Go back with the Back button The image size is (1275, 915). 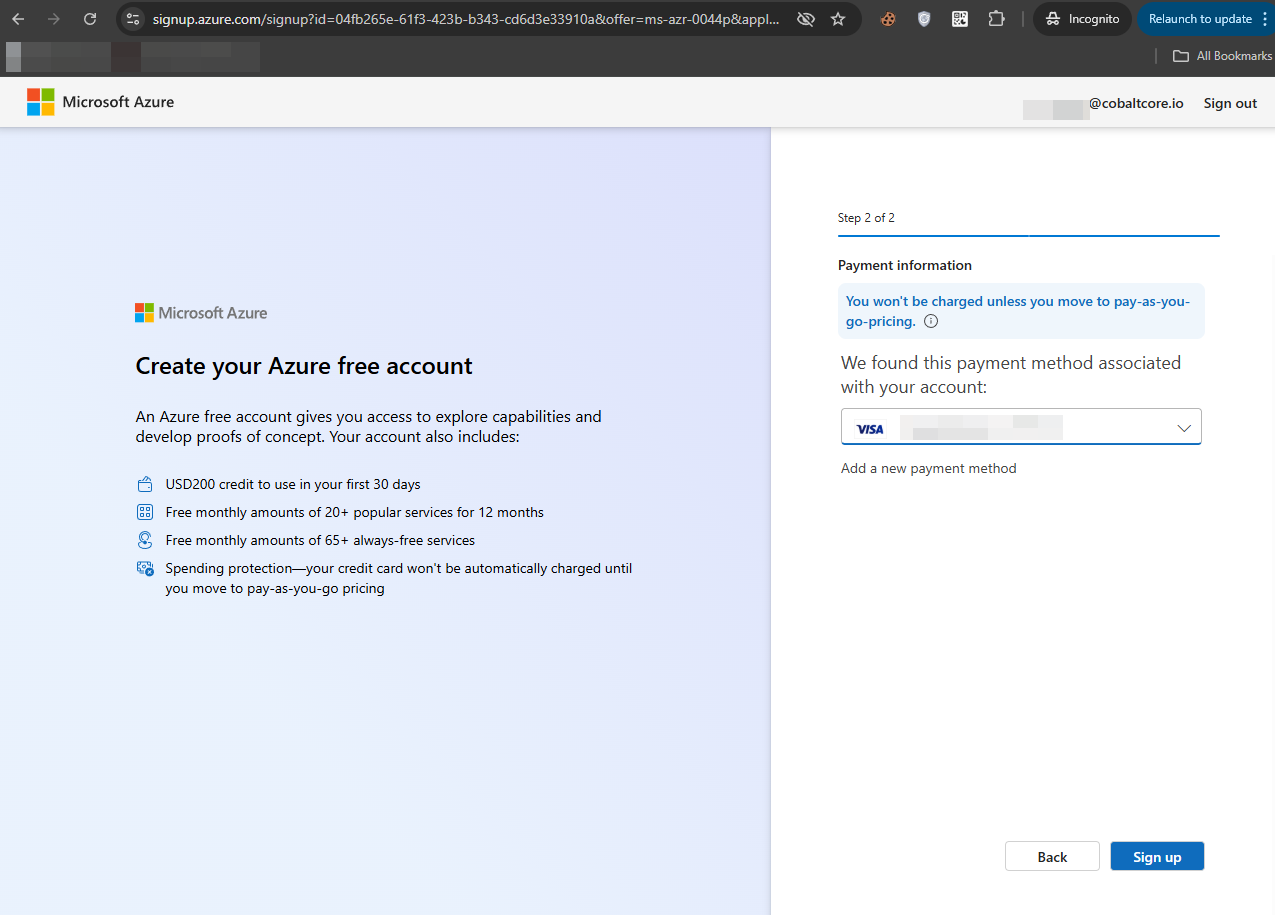1052,857
